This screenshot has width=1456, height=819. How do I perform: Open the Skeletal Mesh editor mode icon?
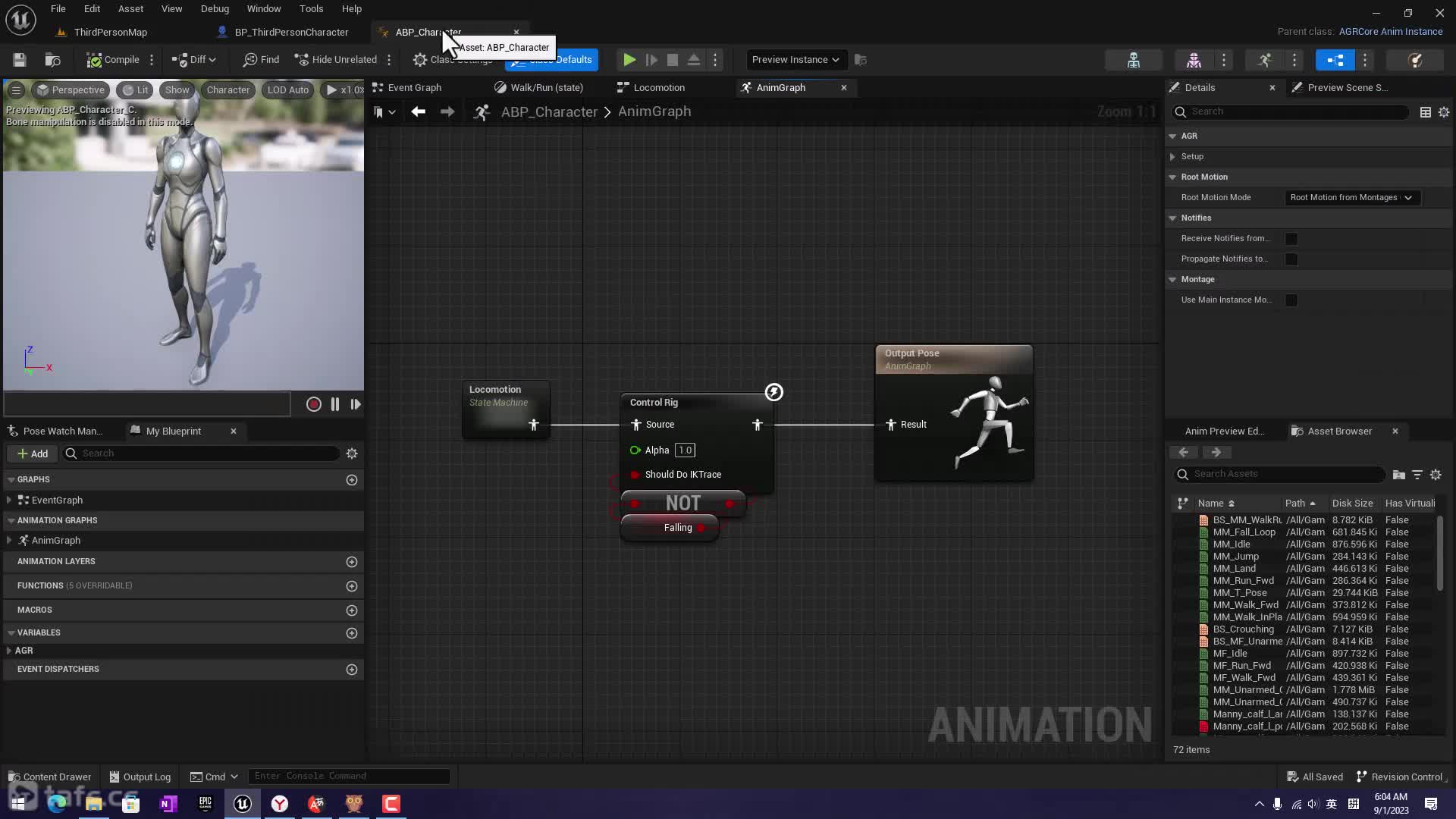coord(1194,60)
